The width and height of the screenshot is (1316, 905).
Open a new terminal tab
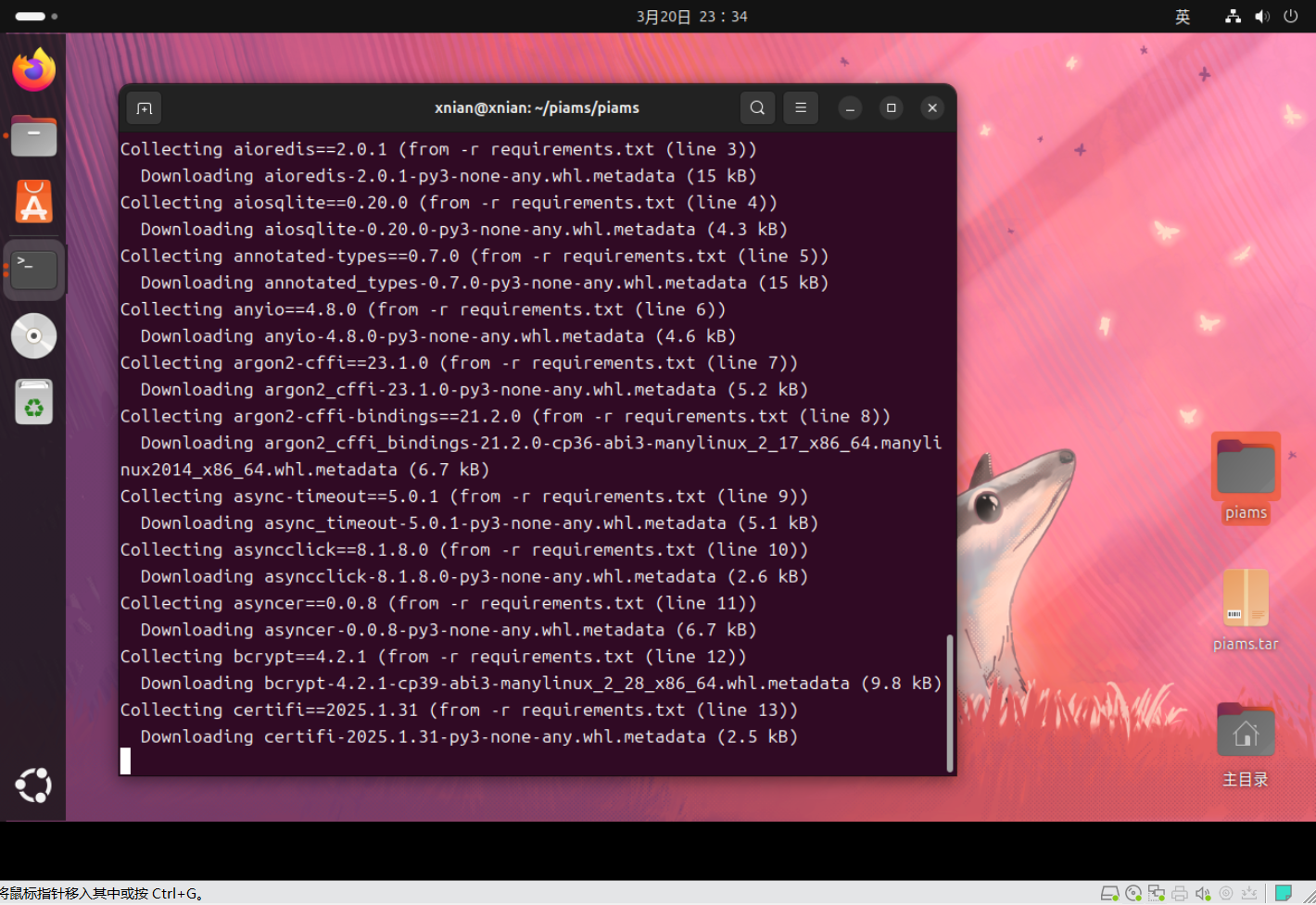pyautogui.click(x=145, y=108)
